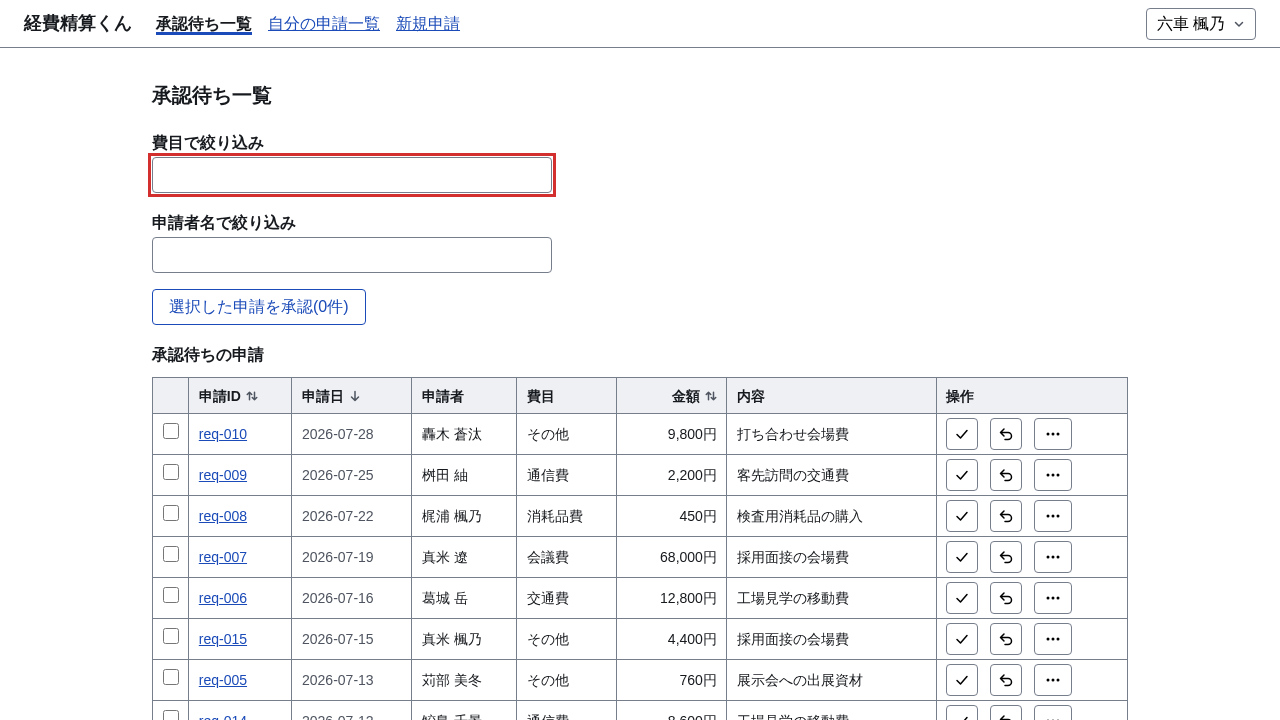Viewport: 1280px width, 720px height.
Task: Select the checkbox for req-010
Action: (x=171, y=431)
